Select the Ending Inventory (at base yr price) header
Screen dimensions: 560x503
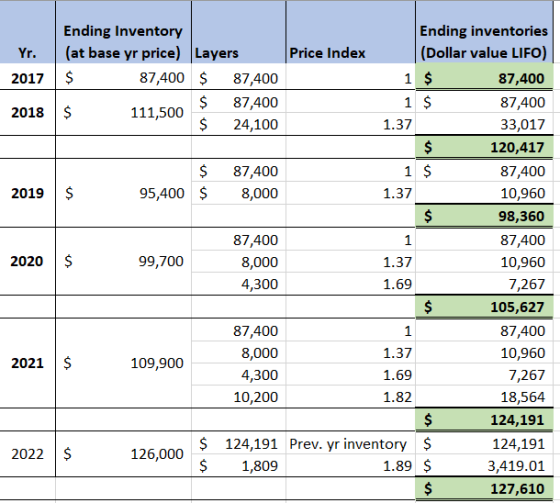click(x=123, y=32)
